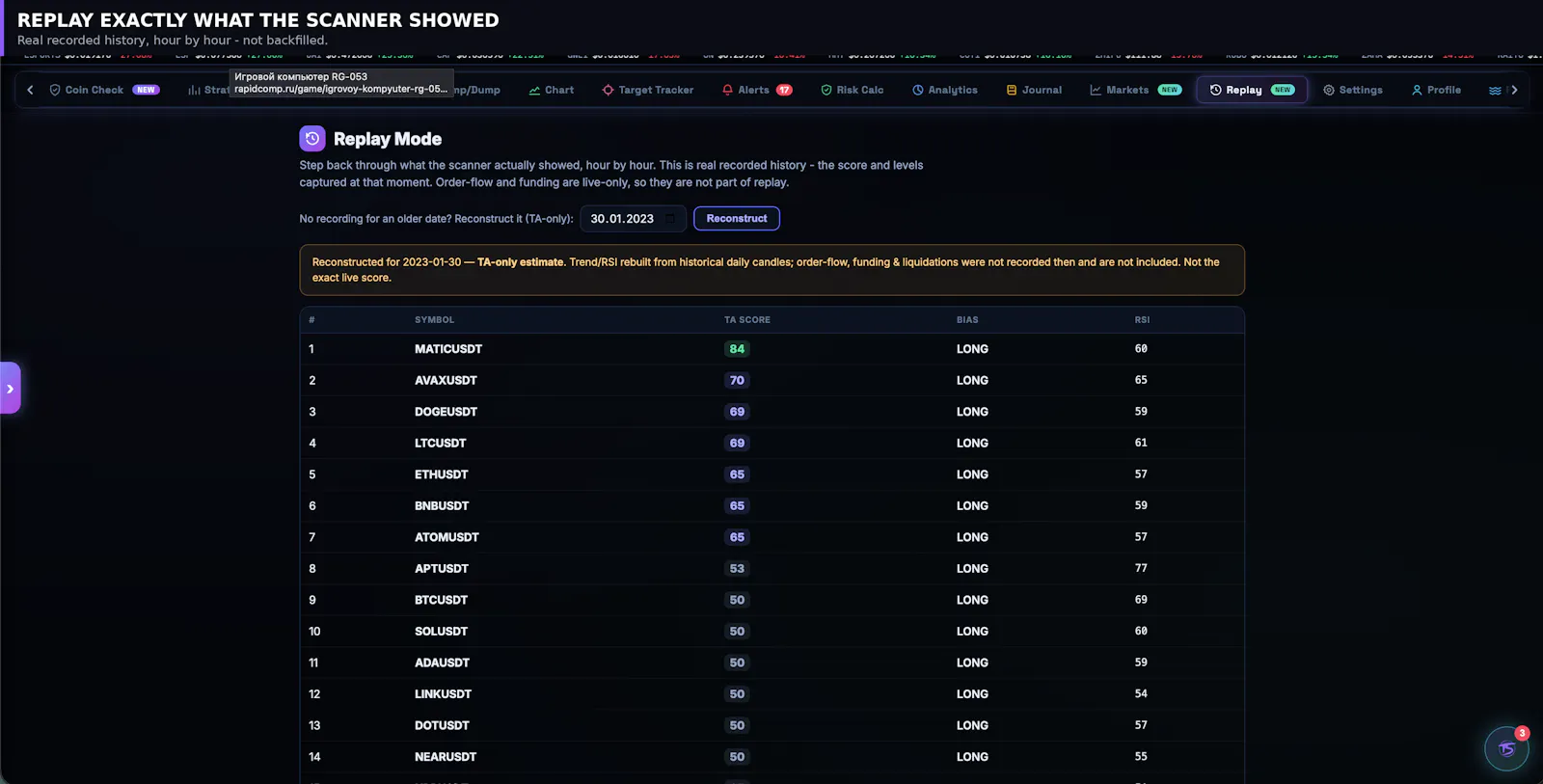Click the 53 score badge for APTUSDT
This screenshot has width=1543, height=784.
click(x=737, y=569)
